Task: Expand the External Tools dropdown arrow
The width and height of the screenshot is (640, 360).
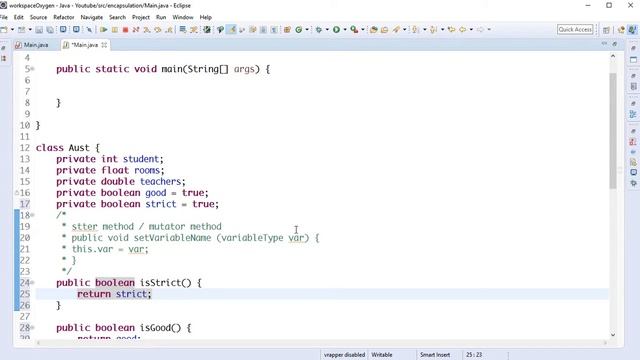Action: click(362, 29)
